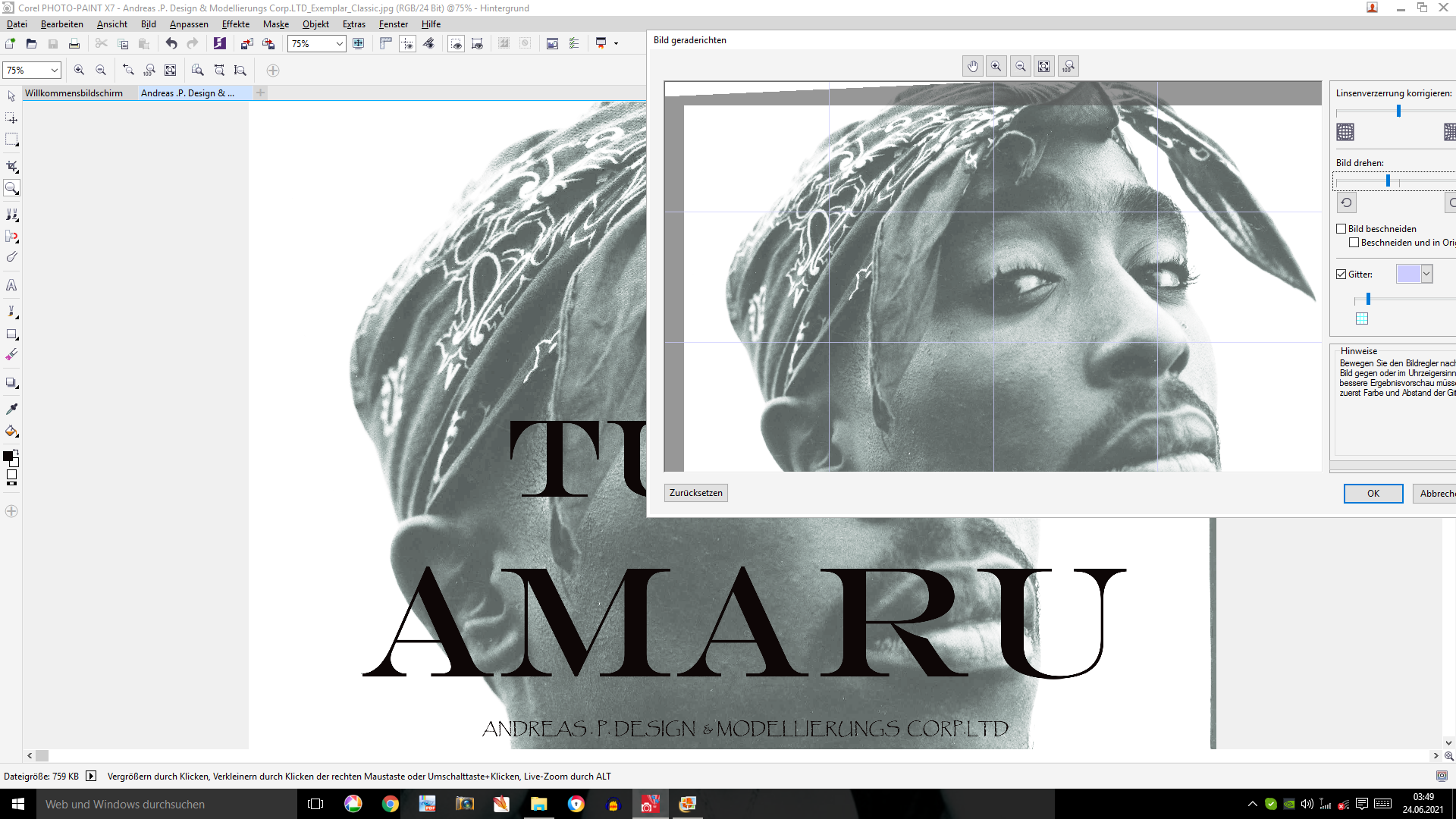Switch to Andreas .P. Design document tab
This screenshot has height=819, width=1456.
188,93
